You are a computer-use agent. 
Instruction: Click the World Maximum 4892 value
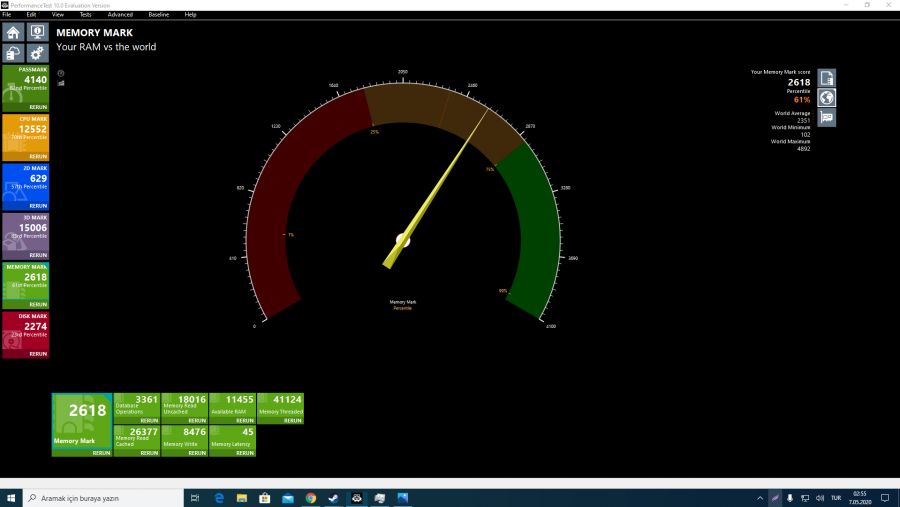click(803, 149)
